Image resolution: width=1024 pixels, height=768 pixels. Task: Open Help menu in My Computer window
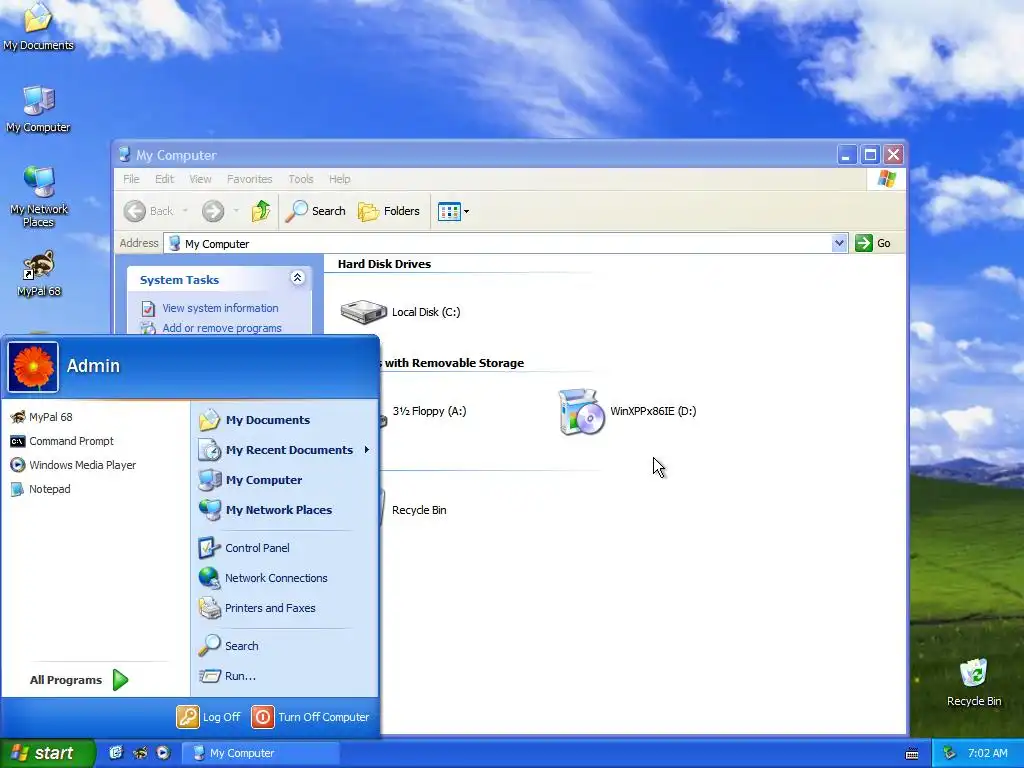click(x=340, y=179)
